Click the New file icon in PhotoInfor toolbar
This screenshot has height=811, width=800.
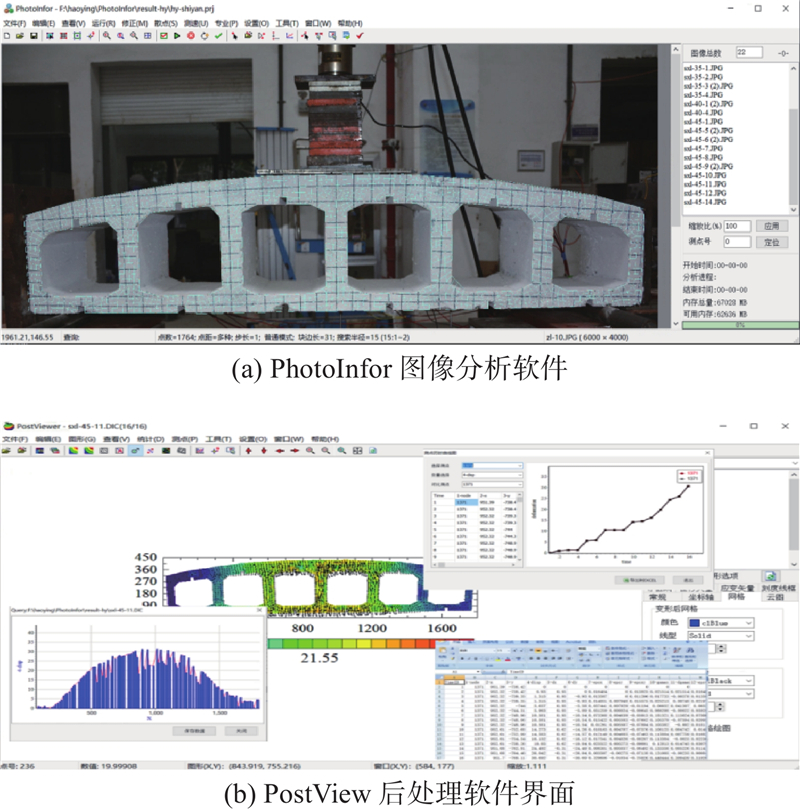pos(7,36)
